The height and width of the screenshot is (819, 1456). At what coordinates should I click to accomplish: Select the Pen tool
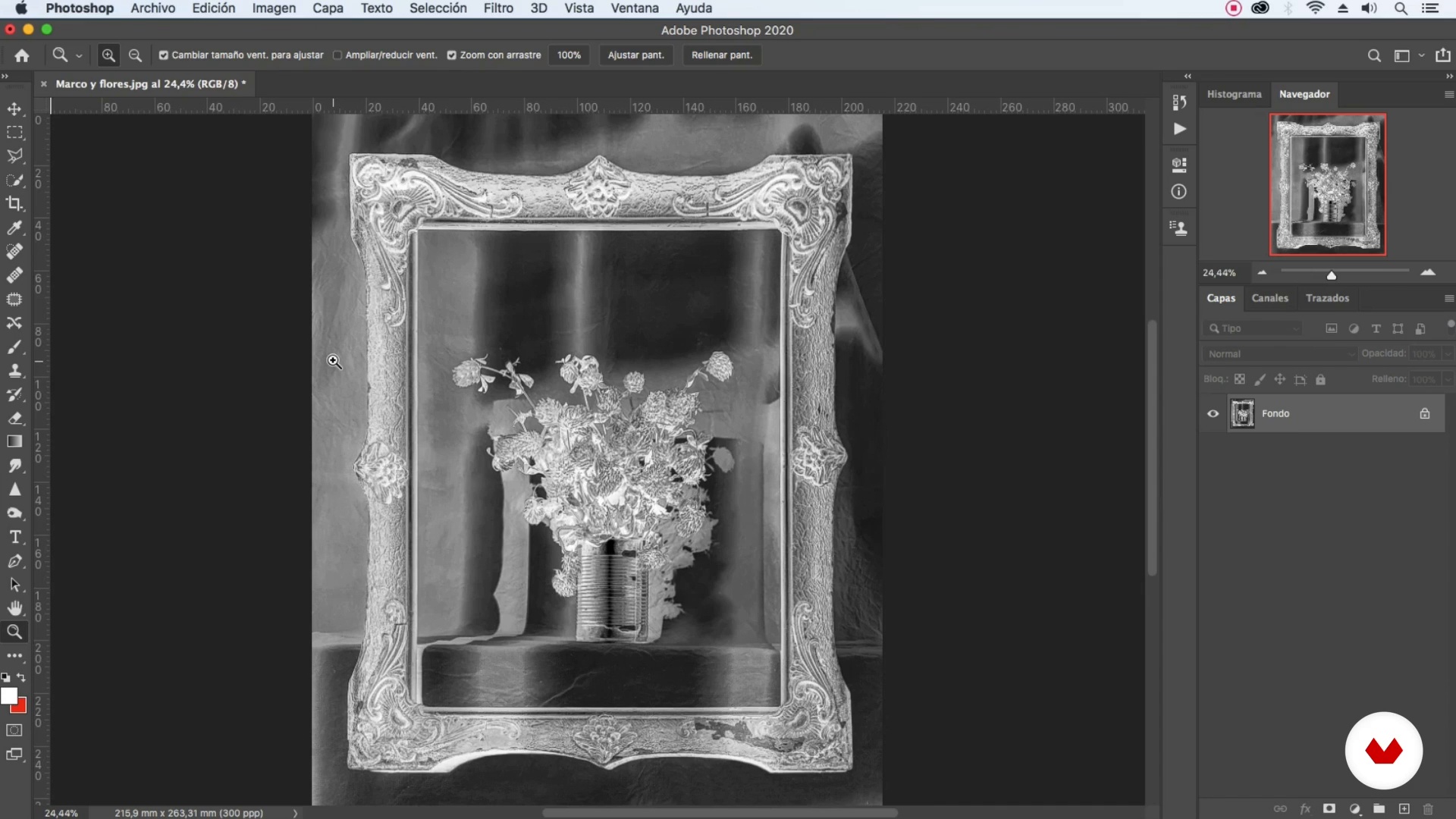click(14, 561)
